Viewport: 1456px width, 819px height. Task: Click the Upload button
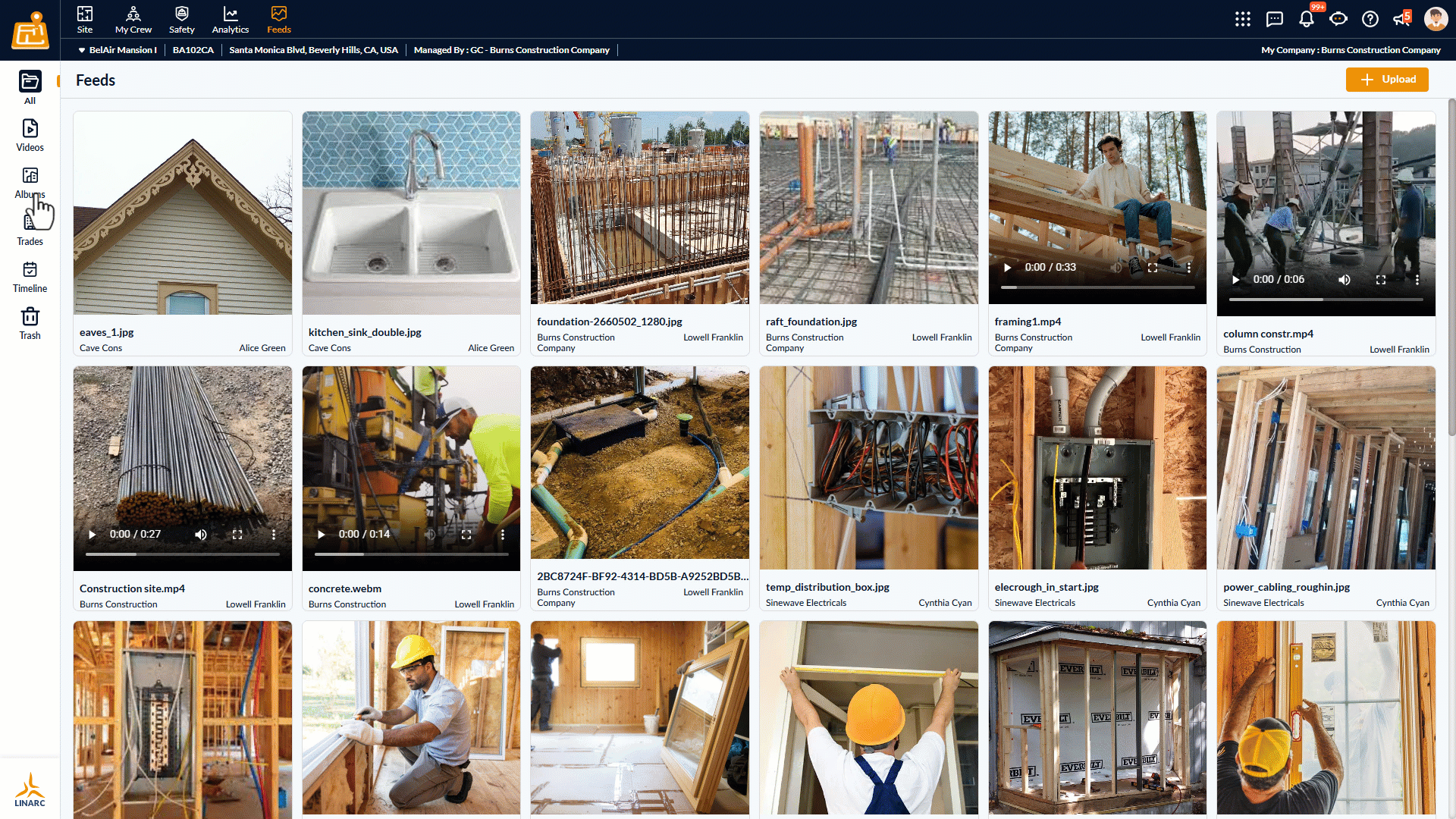point(1387,80)
